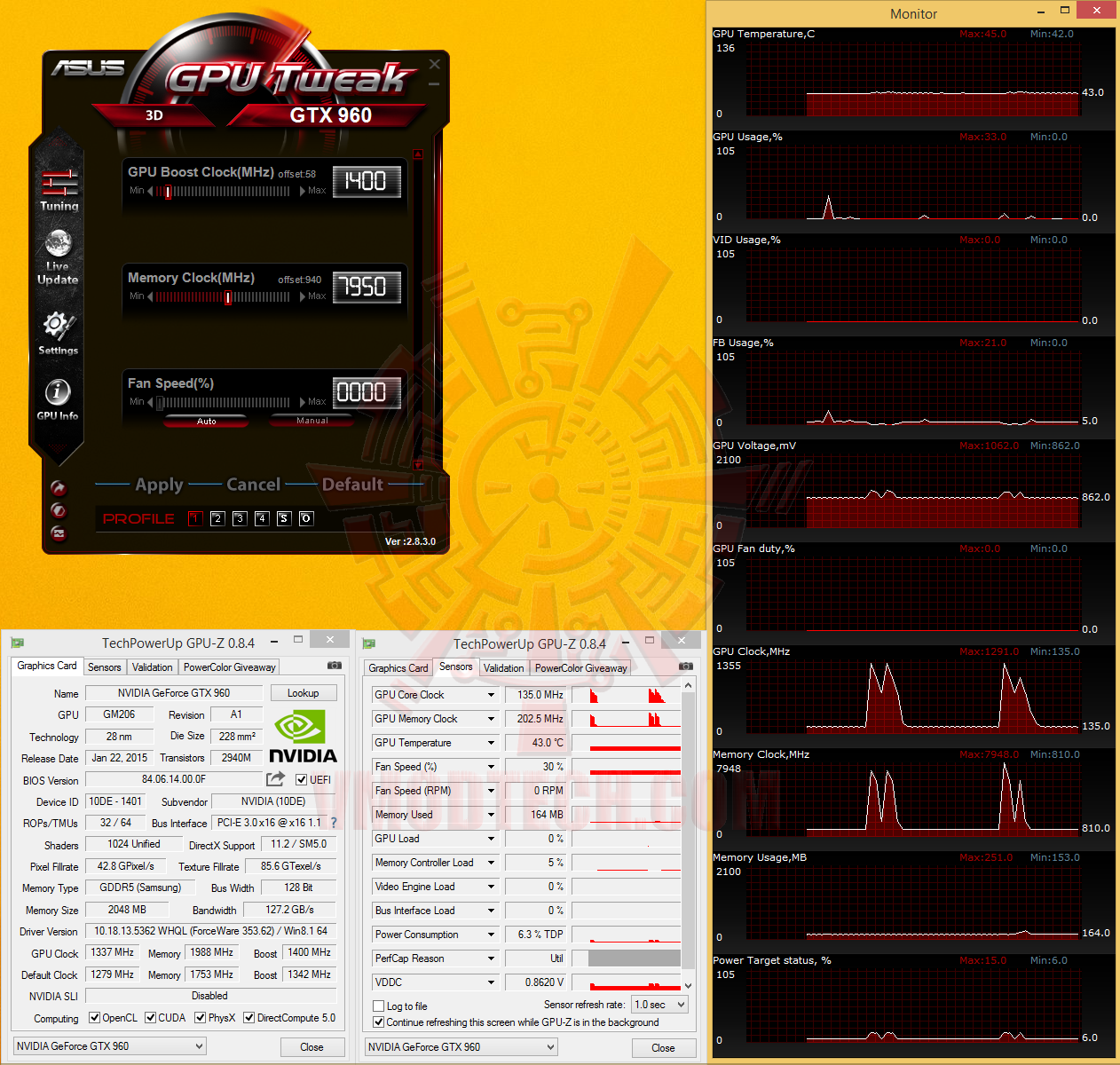
Task: Toggle the CUDA checkbox
Action: click(x=151, y=1018)
